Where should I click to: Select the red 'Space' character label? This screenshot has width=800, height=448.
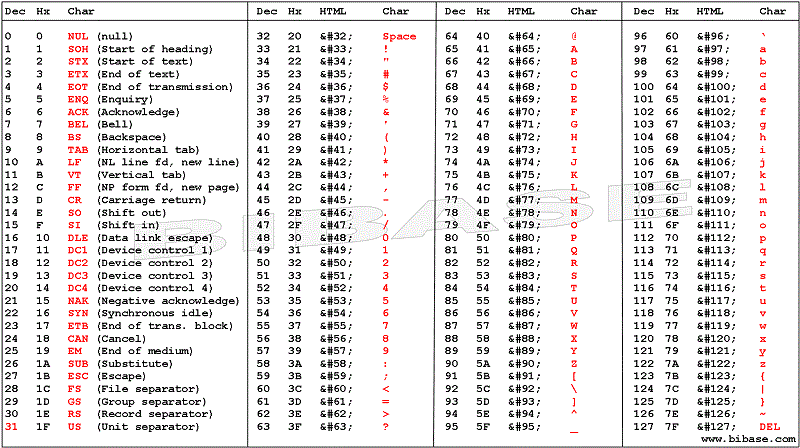coord(399,35)
